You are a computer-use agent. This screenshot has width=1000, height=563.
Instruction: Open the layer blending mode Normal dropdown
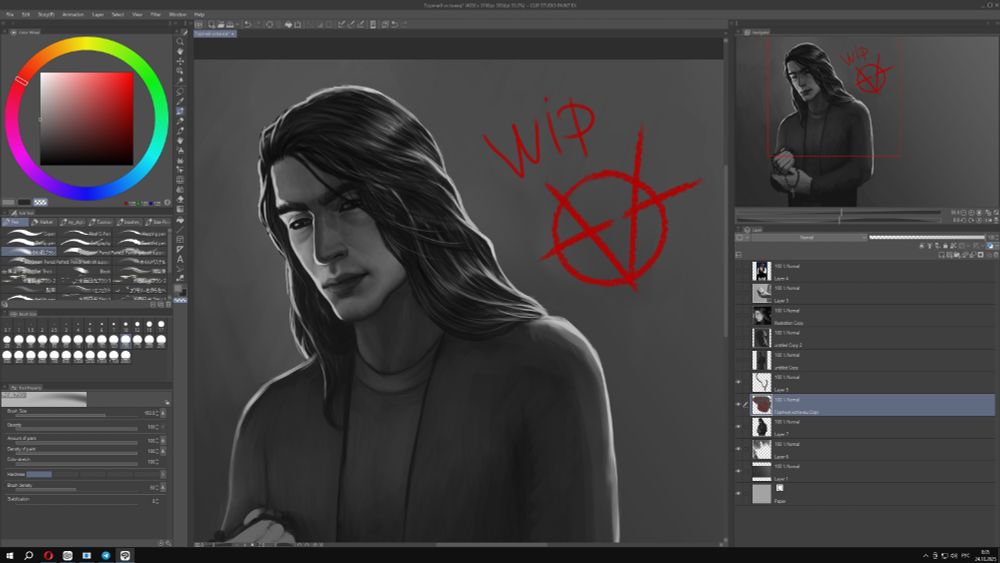point(809,237)
